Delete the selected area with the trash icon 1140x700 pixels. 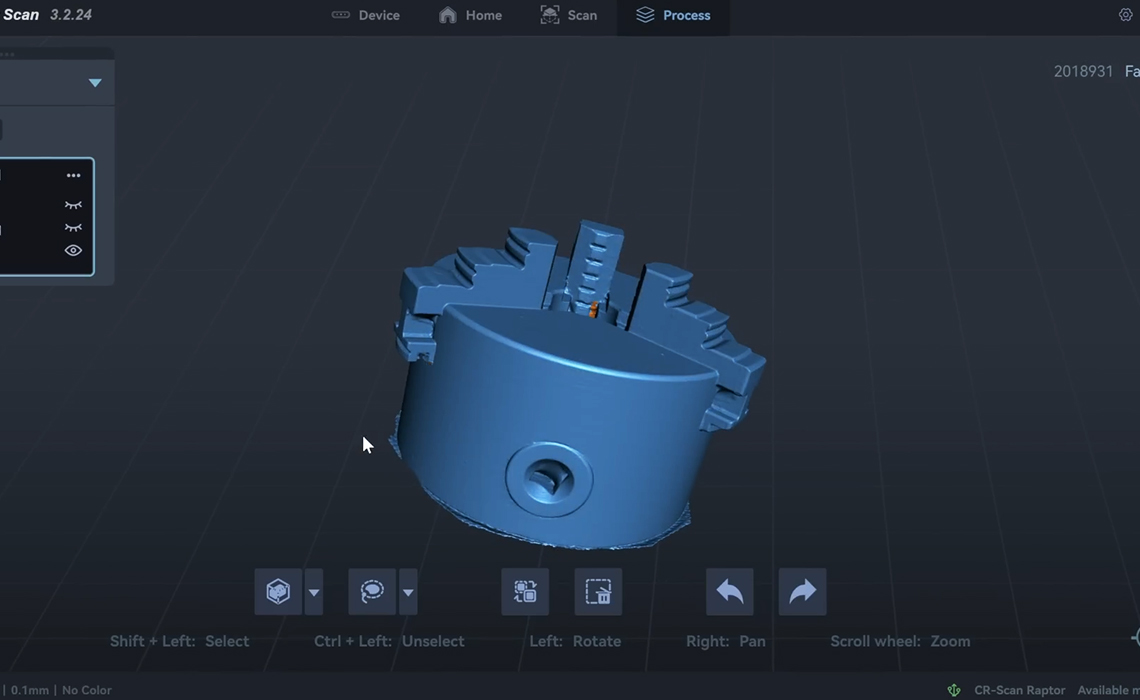coord(598,592)
